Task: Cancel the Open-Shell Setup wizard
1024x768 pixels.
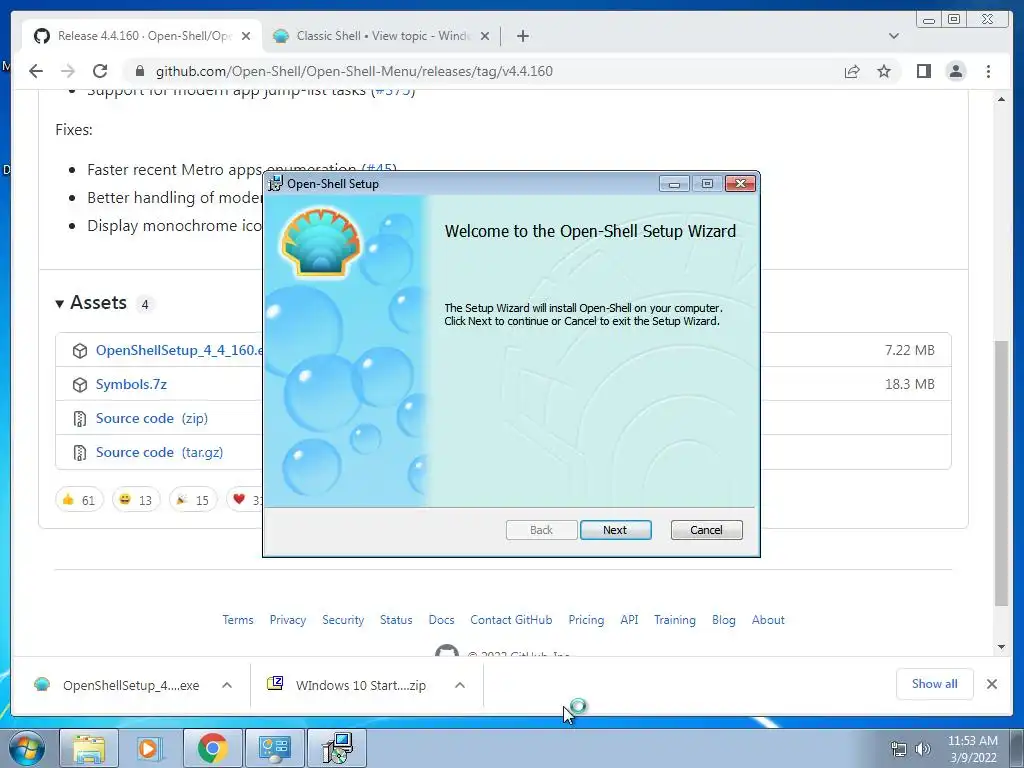Action: coord(706,530)
